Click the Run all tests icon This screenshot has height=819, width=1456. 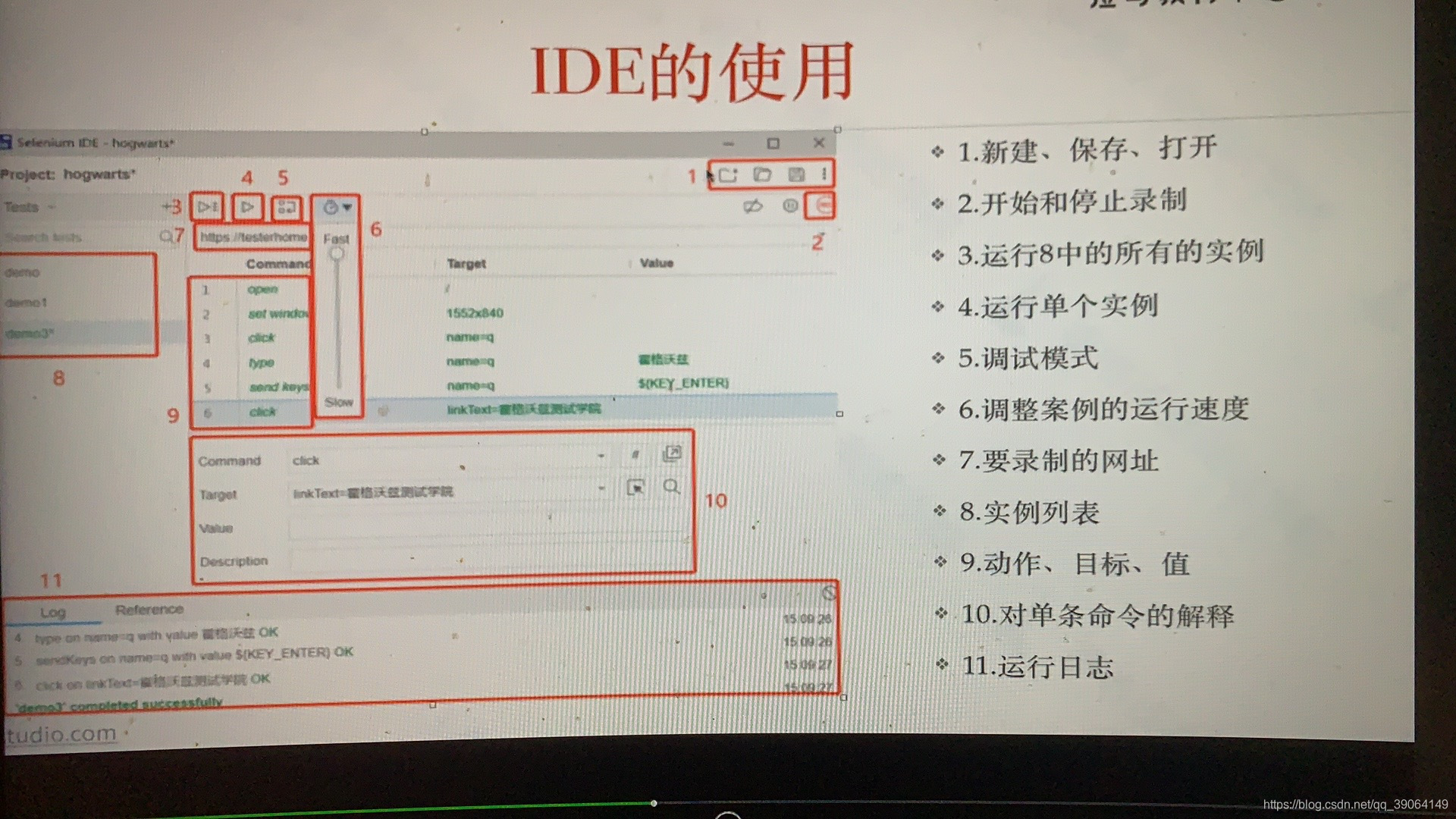(x=207, y=206)
